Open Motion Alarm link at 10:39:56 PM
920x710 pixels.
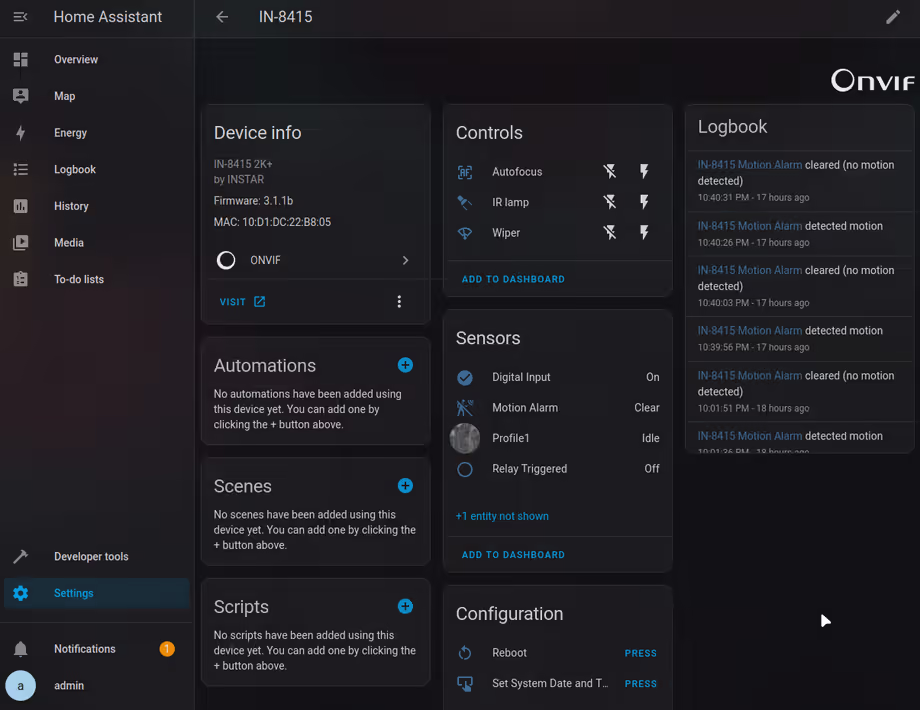pyautogui.click(x=749, y=331)
